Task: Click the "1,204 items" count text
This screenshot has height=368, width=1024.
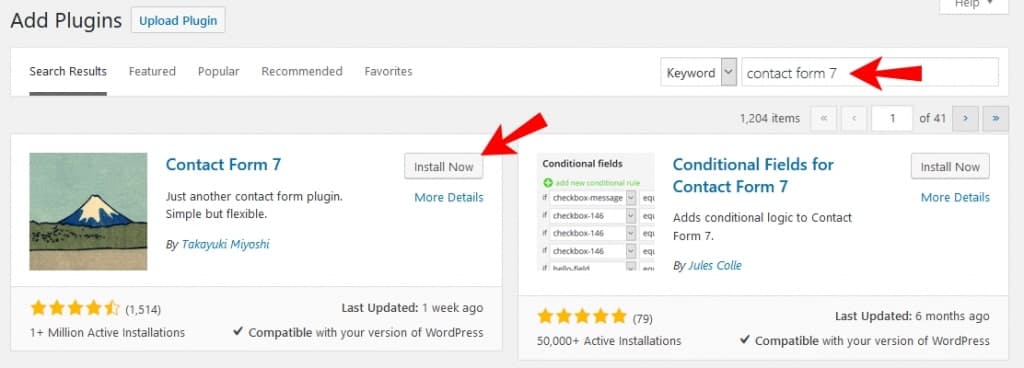Action: click(770, 119)
